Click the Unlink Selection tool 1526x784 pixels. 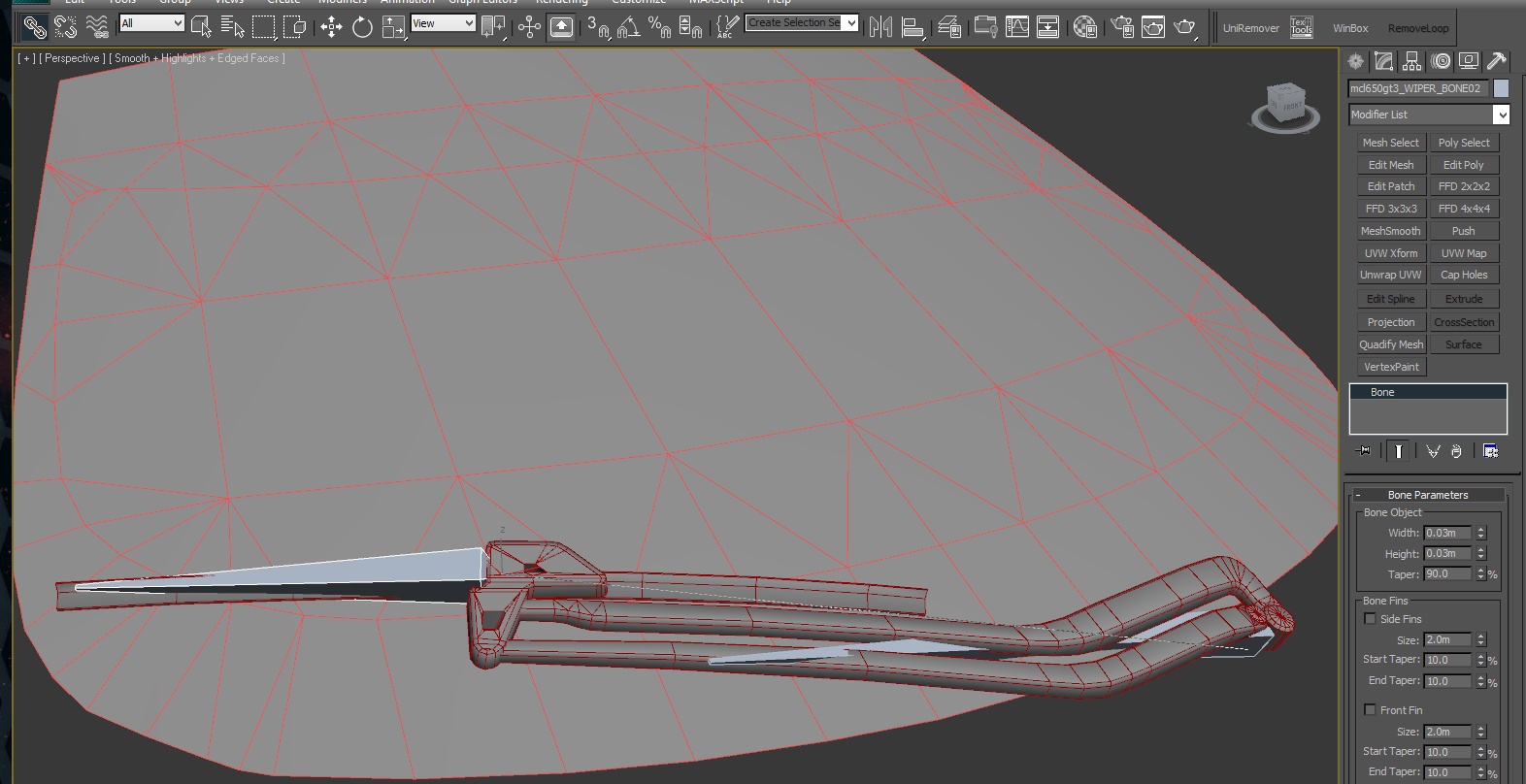click(65, 26)
